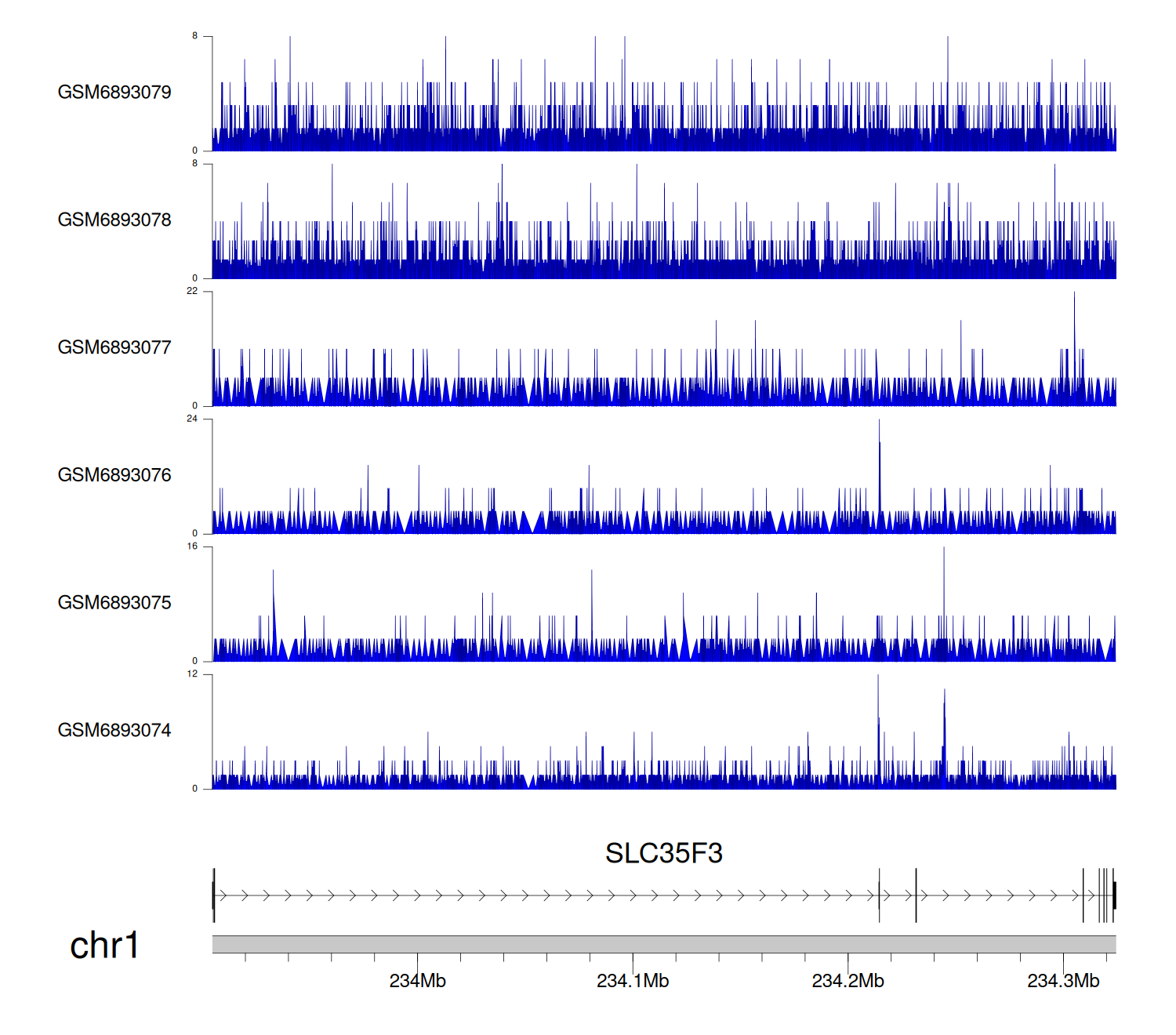The height and width of the screenshot is (1035, 1176).
Task: Click the y-axis maximum label 24
Action: (192, 419)
